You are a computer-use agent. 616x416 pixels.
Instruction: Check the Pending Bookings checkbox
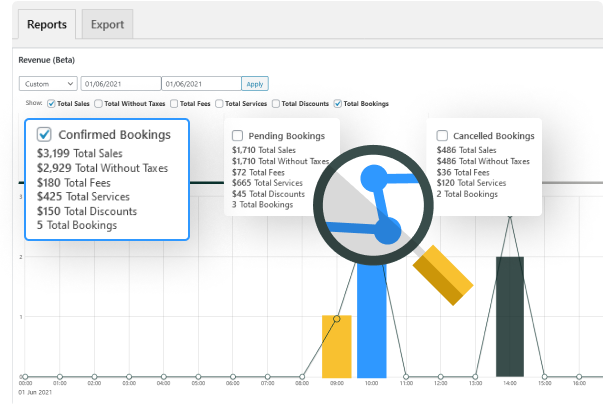(237, 136)
